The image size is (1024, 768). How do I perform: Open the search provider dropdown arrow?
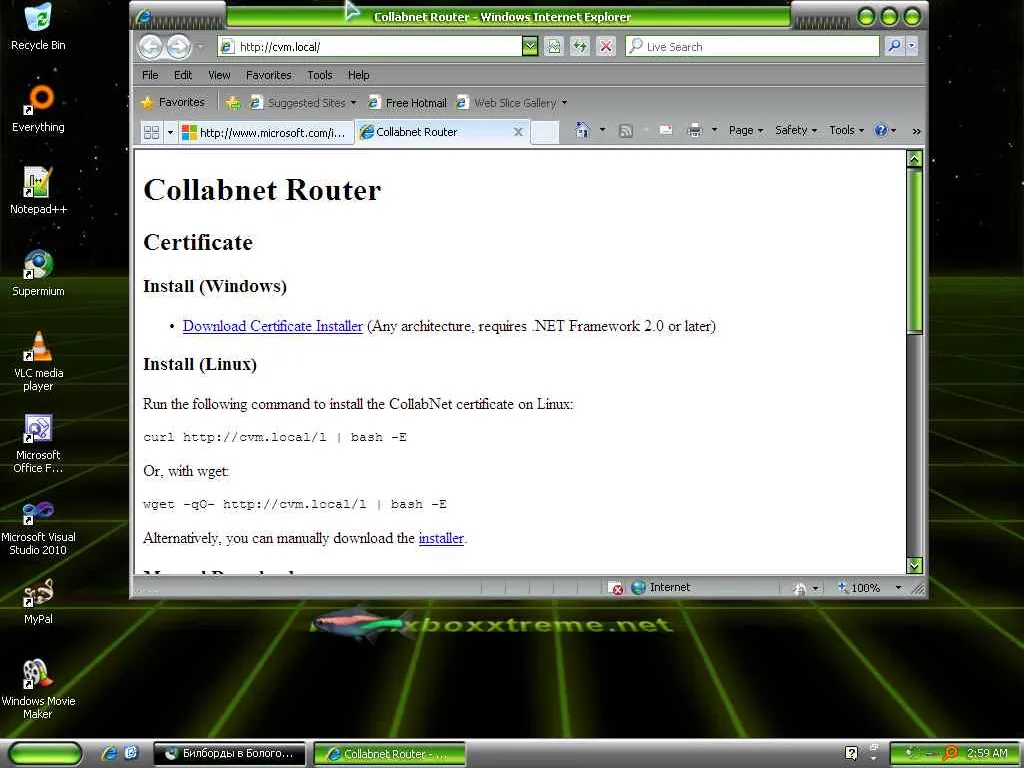[x=912, y=46]
